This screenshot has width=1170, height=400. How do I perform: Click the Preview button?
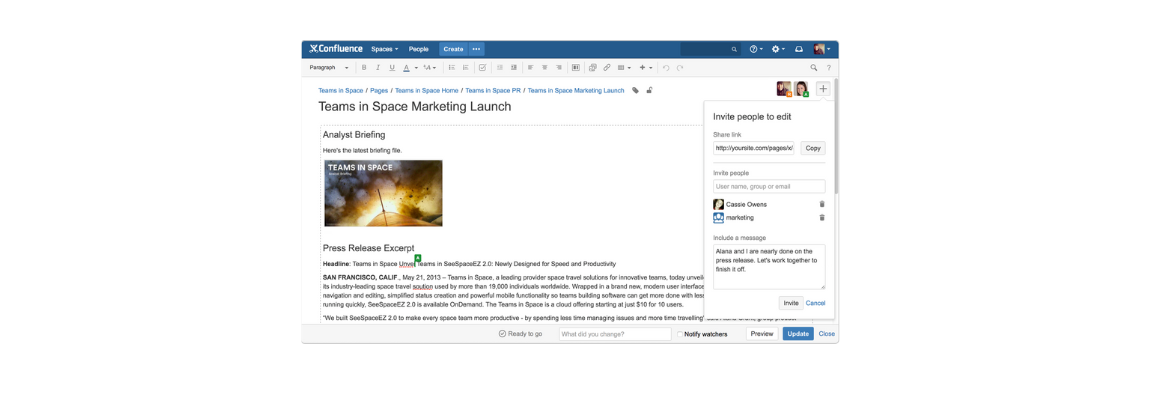click(x=762, y=334)
